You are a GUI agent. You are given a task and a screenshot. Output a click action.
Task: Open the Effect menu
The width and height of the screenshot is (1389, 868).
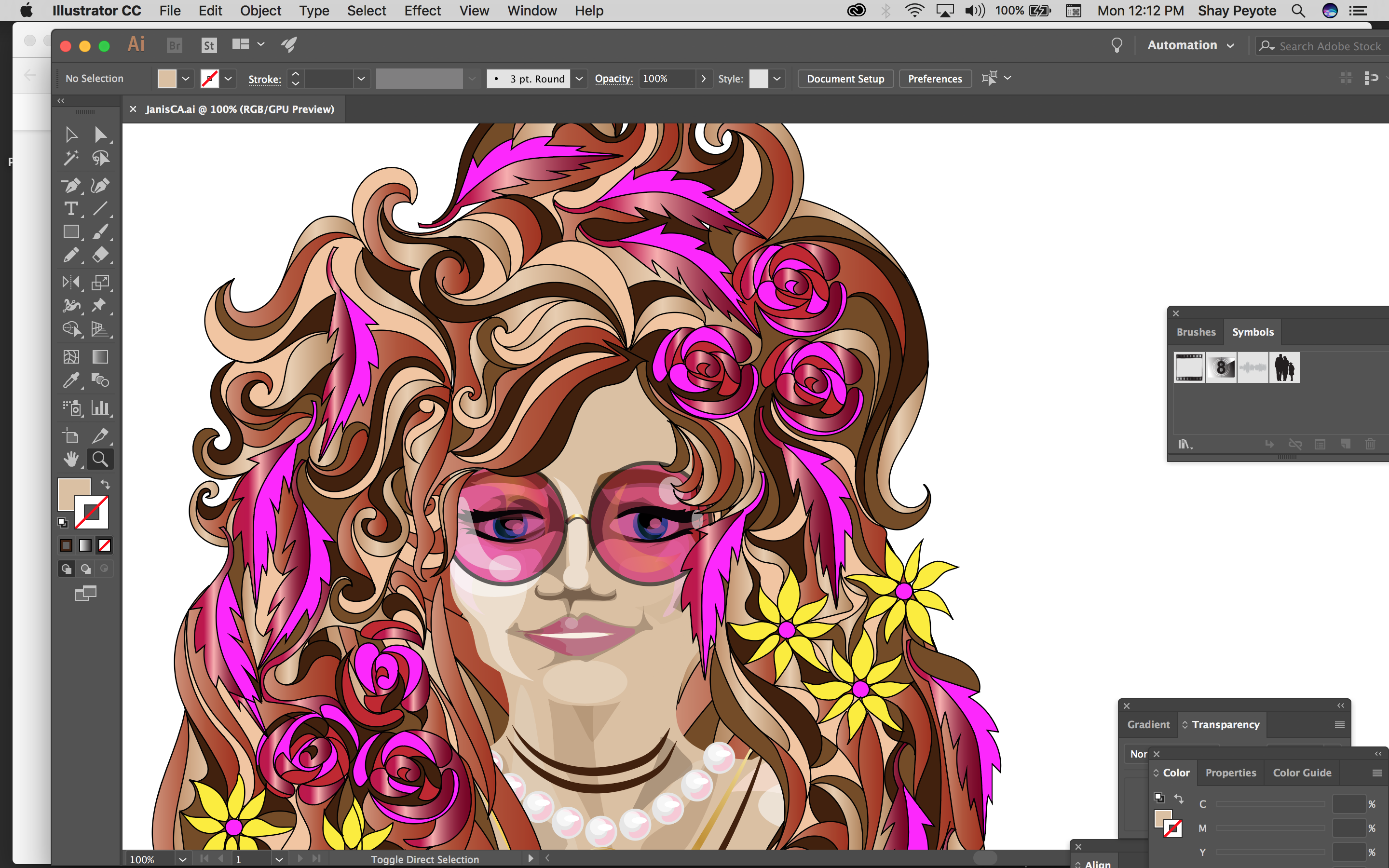pos(422,10)
